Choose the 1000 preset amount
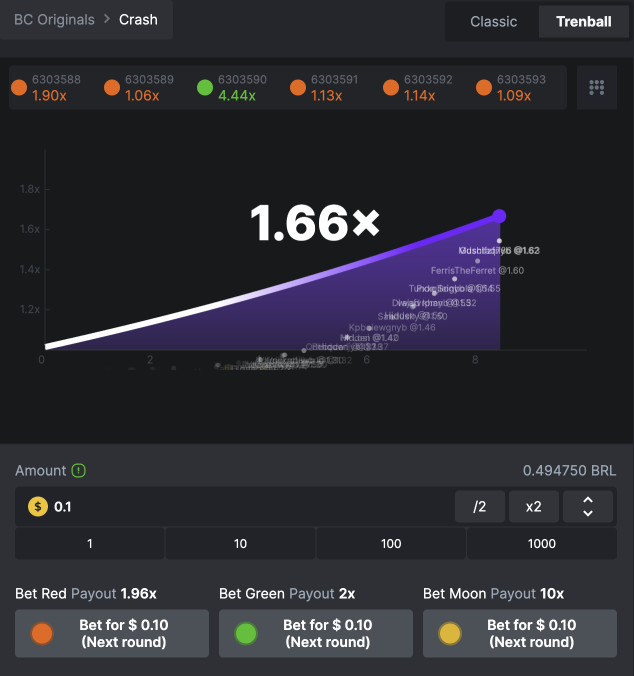634x676 pixels. pyautogui.click(x=542, y=544)
